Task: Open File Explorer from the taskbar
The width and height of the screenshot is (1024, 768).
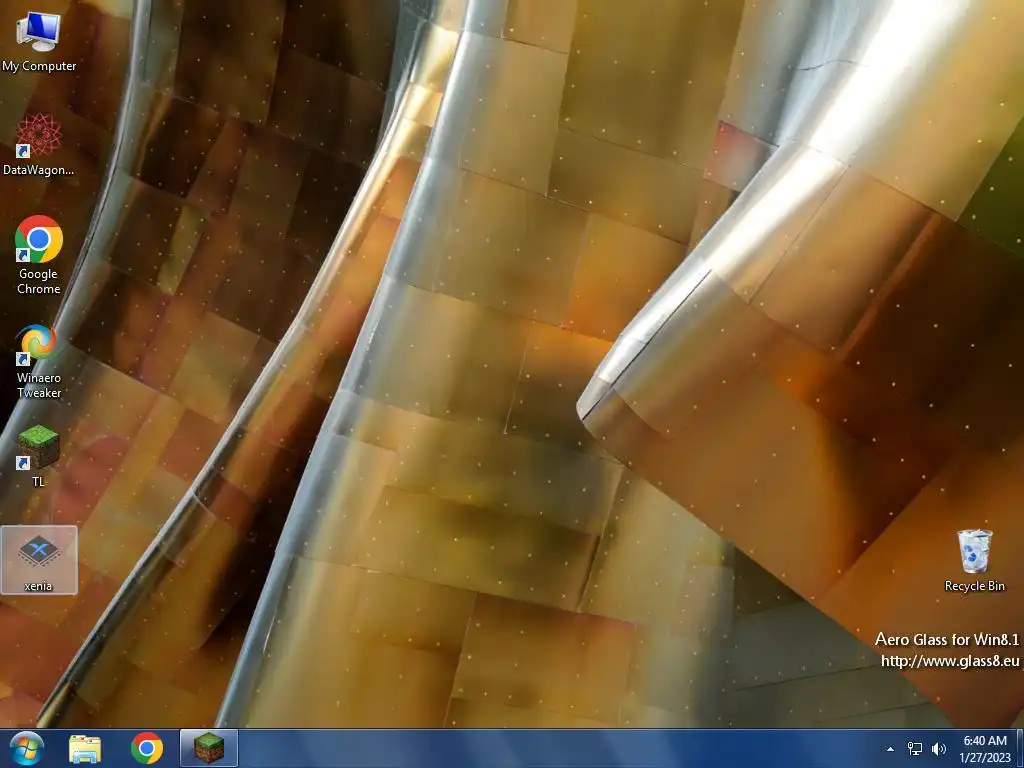Action: coord(85,748)
